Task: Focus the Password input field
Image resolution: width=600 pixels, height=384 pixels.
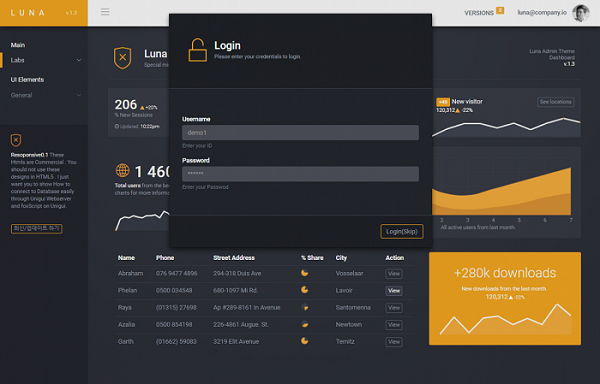Action: [x=300, y=174]
